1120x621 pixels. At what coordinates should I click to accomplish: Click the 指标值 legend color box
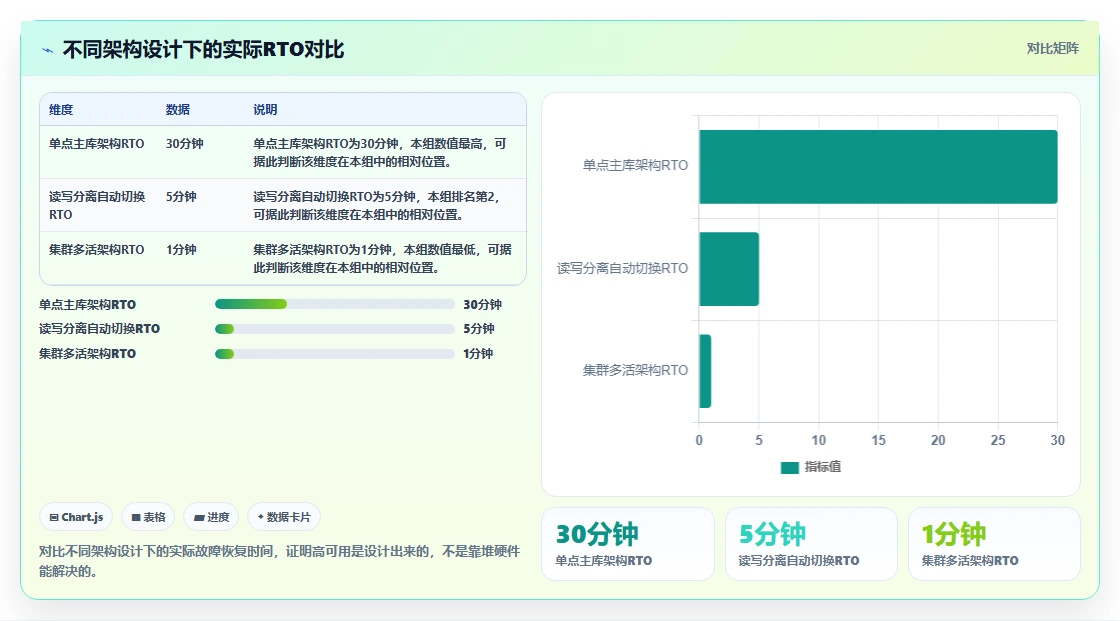pos(789,467)
